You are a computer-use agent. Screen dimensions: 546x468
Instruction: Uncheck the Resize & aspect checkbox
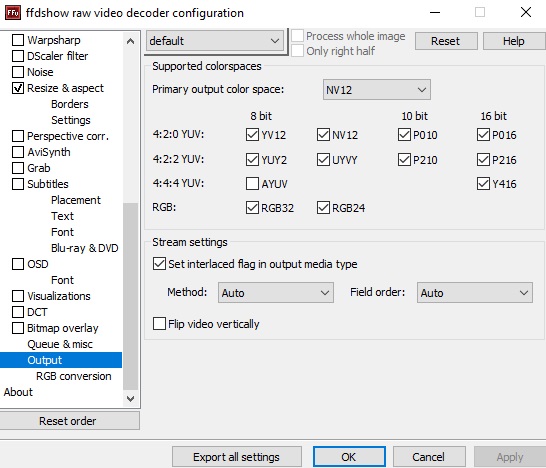click(x=18, y=88)
